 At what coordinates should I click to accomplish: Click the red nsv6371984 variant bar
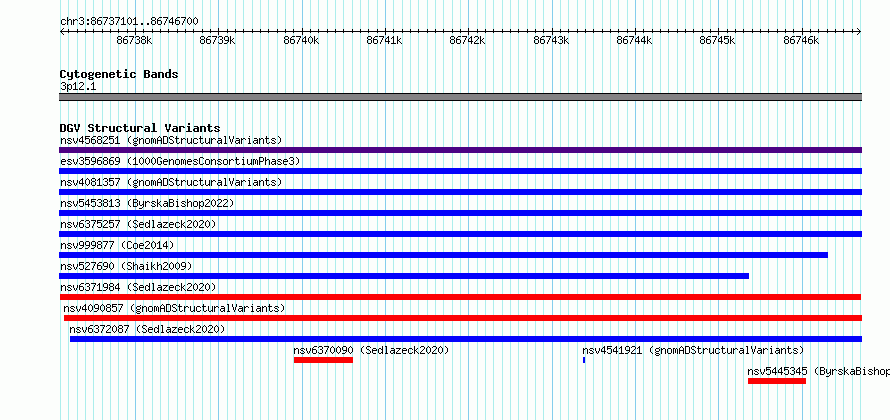(460, 297)
